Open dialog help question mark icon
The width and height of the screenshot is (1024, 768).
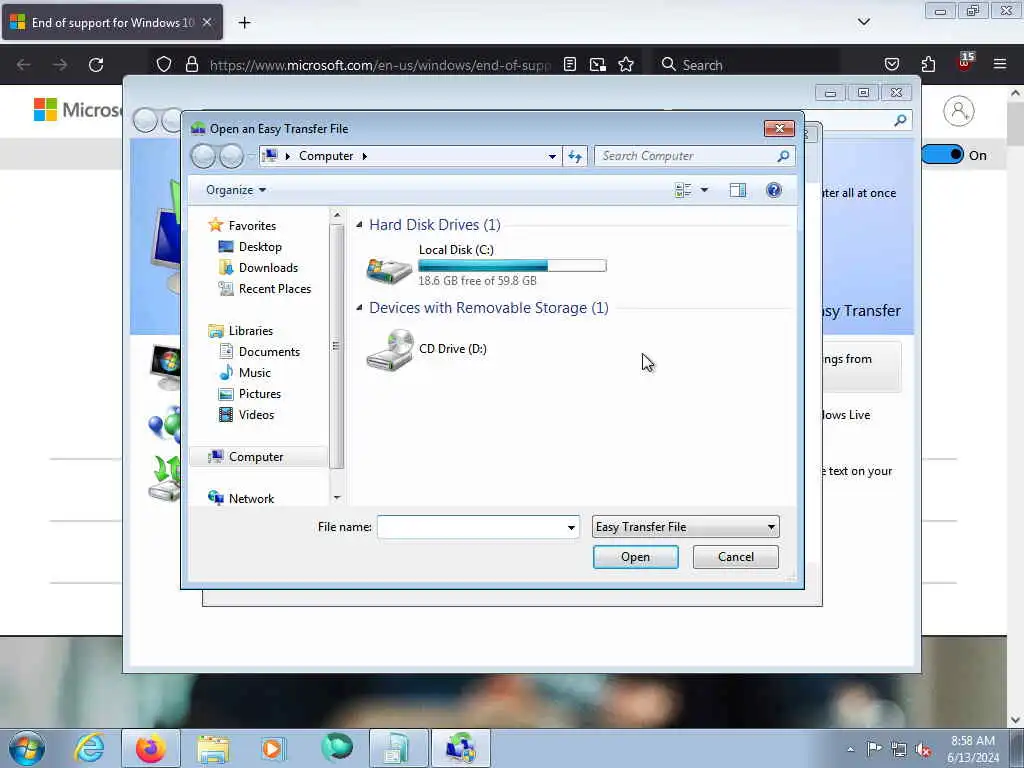click(x=773, y=190)
